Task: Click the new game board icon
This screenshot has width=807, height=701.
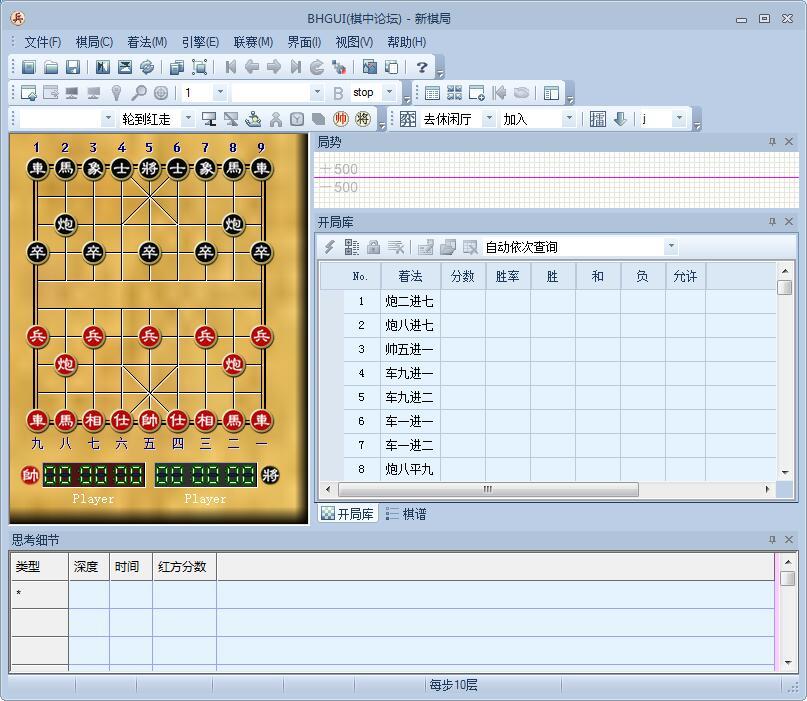Action: pyautogui.click(x=29, y=67)
